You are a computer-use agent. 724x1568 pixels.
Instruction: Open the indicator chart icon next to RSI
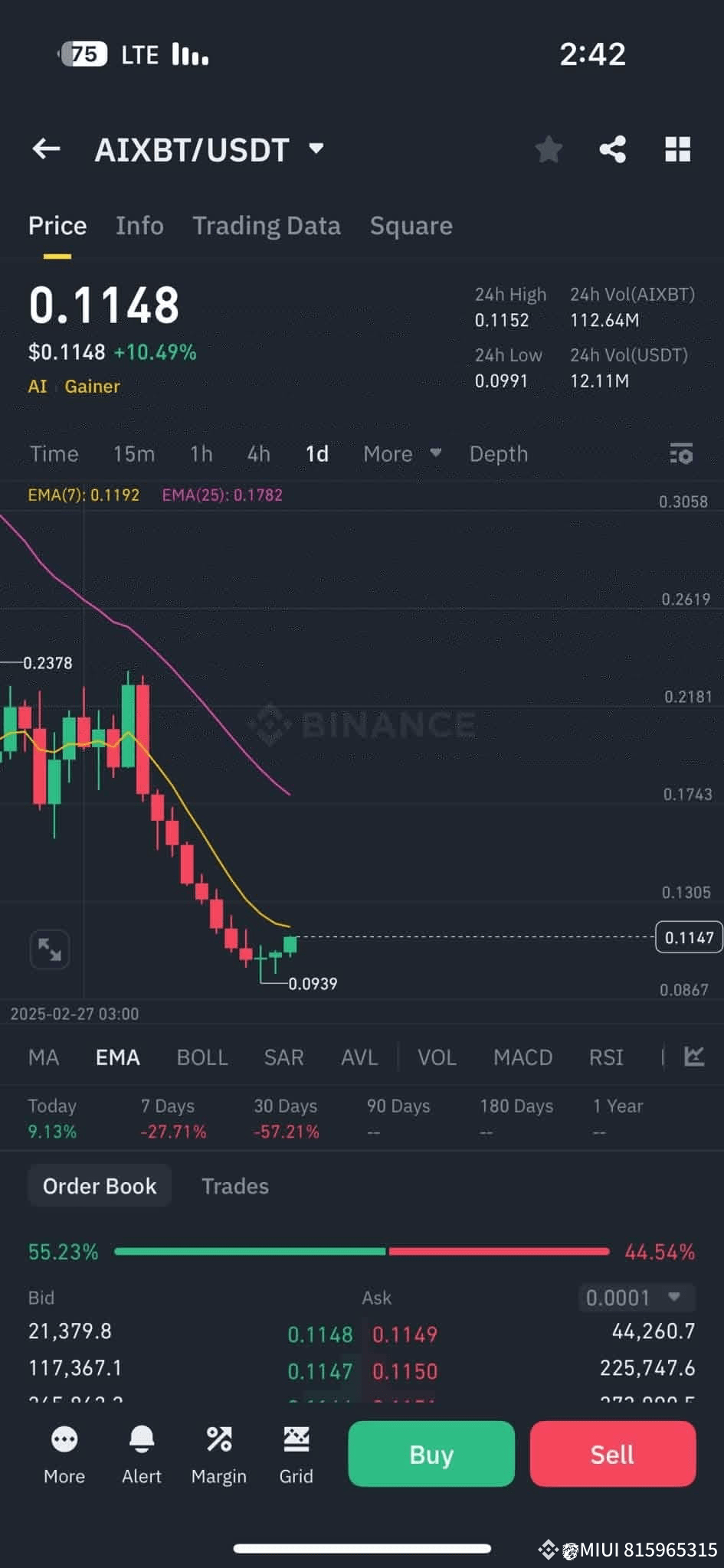pos(693,1057)
